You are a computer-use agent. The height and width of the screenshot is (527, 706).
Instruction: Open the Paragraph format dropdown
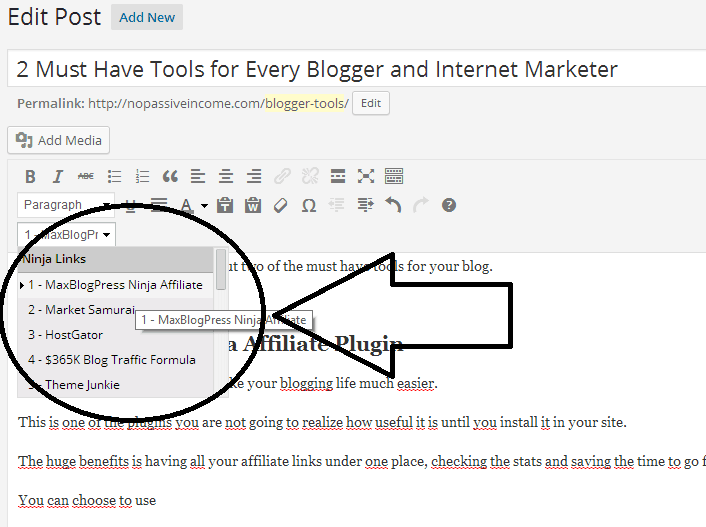pyautogui.click(x=66, y=205)
